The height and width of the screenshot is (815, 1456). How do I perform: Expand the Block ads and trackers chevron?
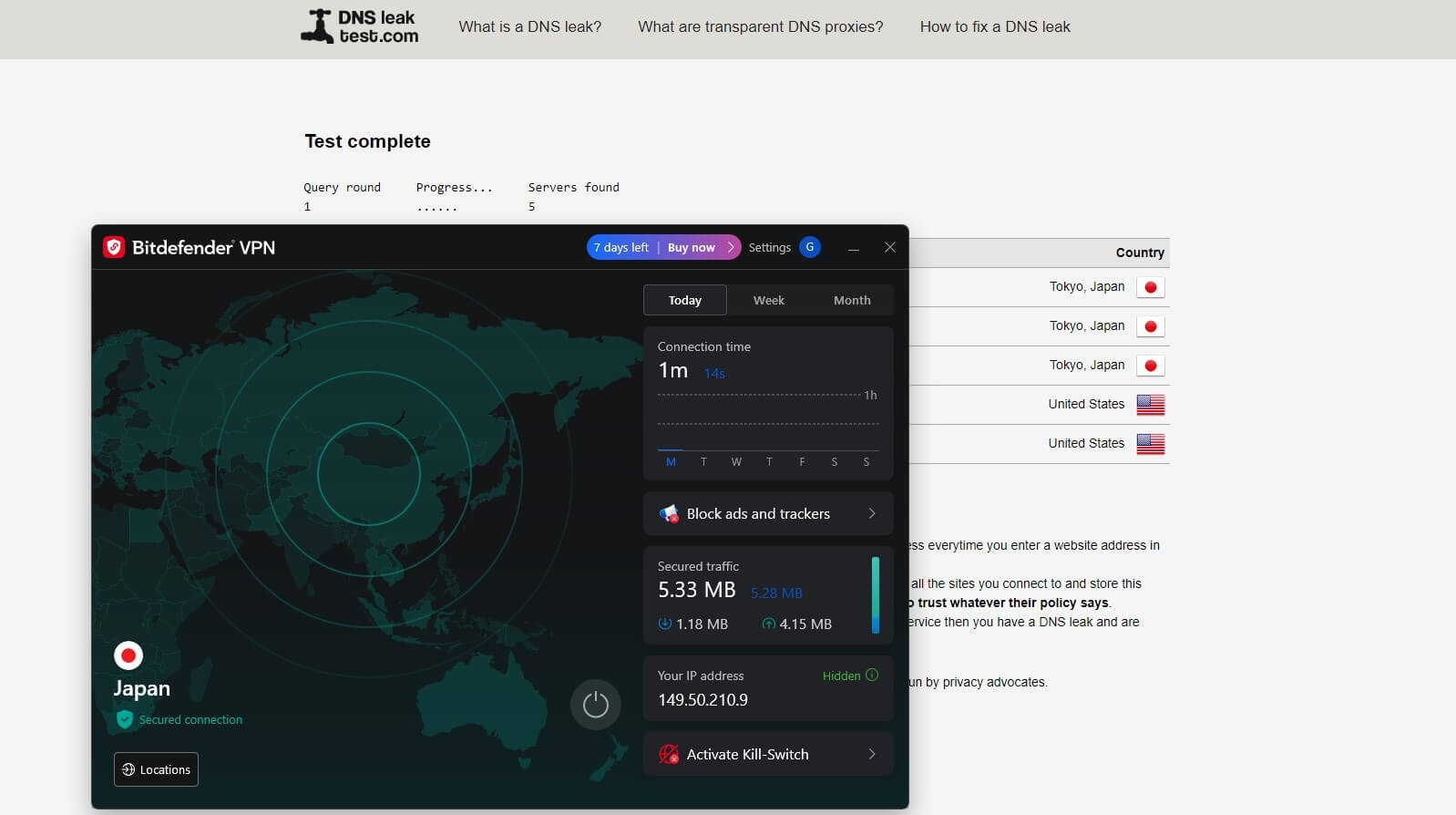point(872,513)
